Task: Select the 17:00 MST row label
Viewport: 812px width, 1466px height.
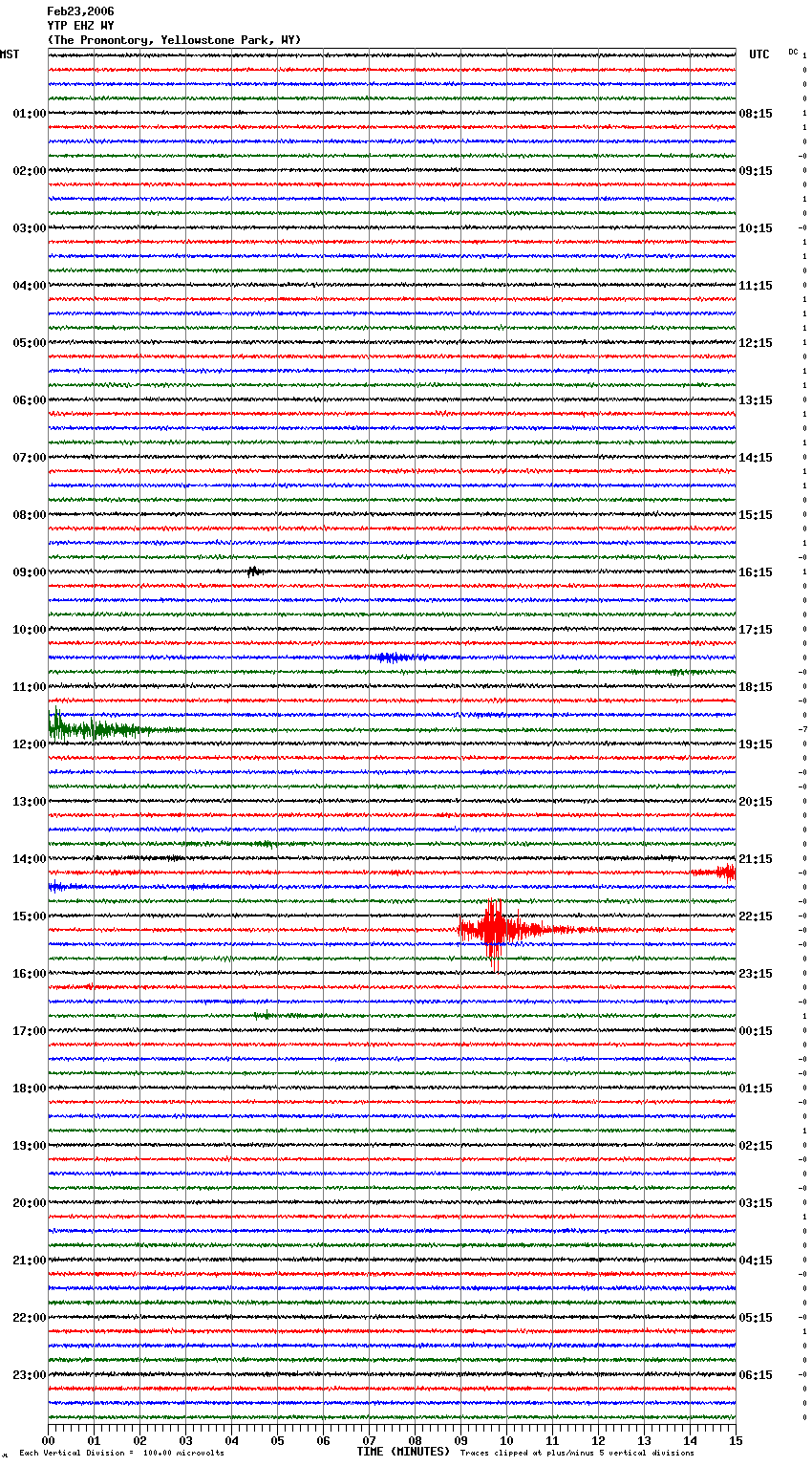Action: pos(29,1031)
